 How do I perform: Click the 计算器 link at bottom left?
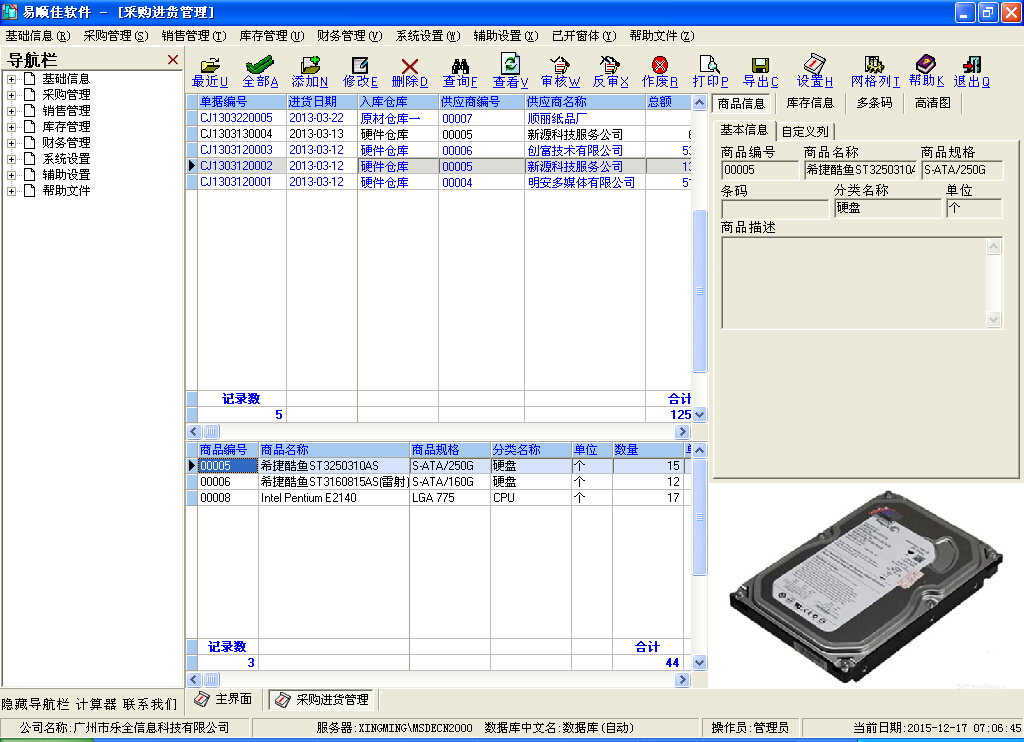(96, 704)
